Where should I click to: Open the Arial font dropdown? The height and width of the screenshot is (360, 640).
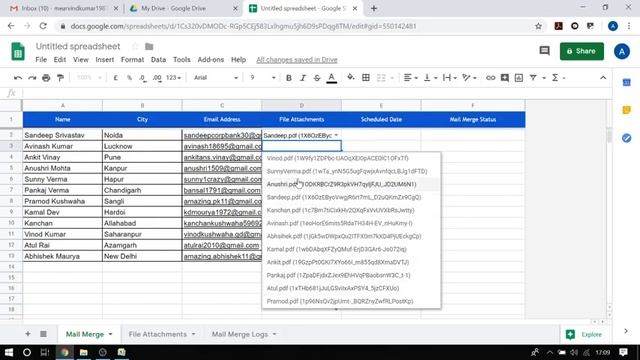pyautogui.click(x=216, y=78)
